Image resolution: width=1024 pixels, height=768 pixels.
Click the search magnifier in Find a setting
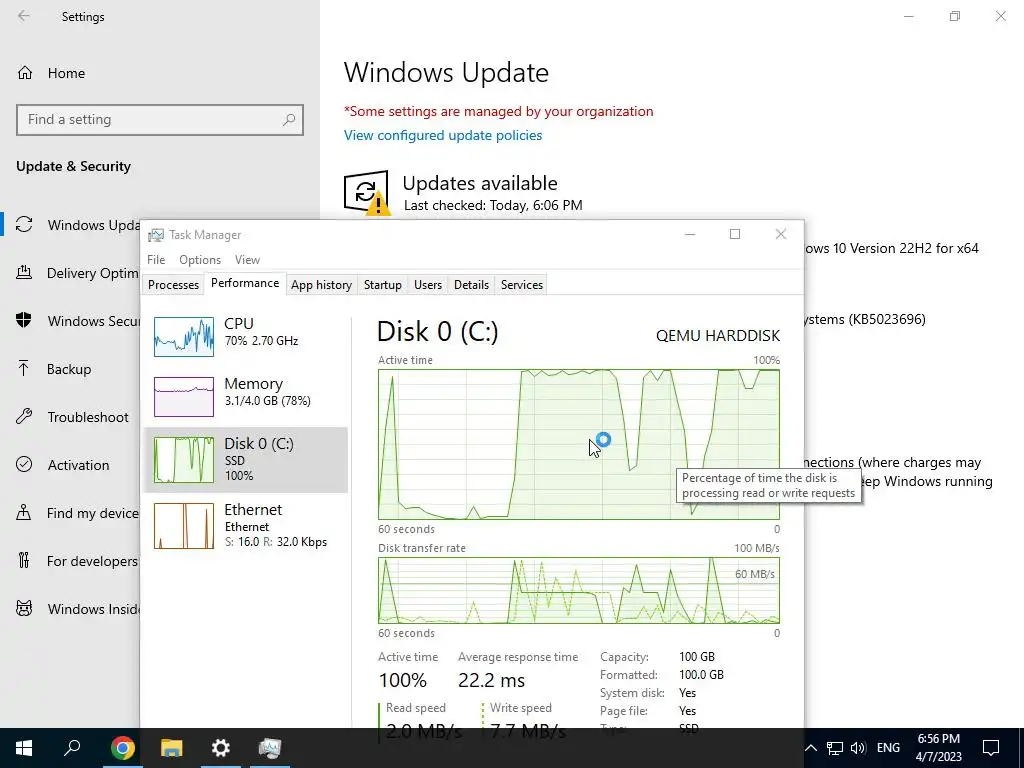point(289,120)
